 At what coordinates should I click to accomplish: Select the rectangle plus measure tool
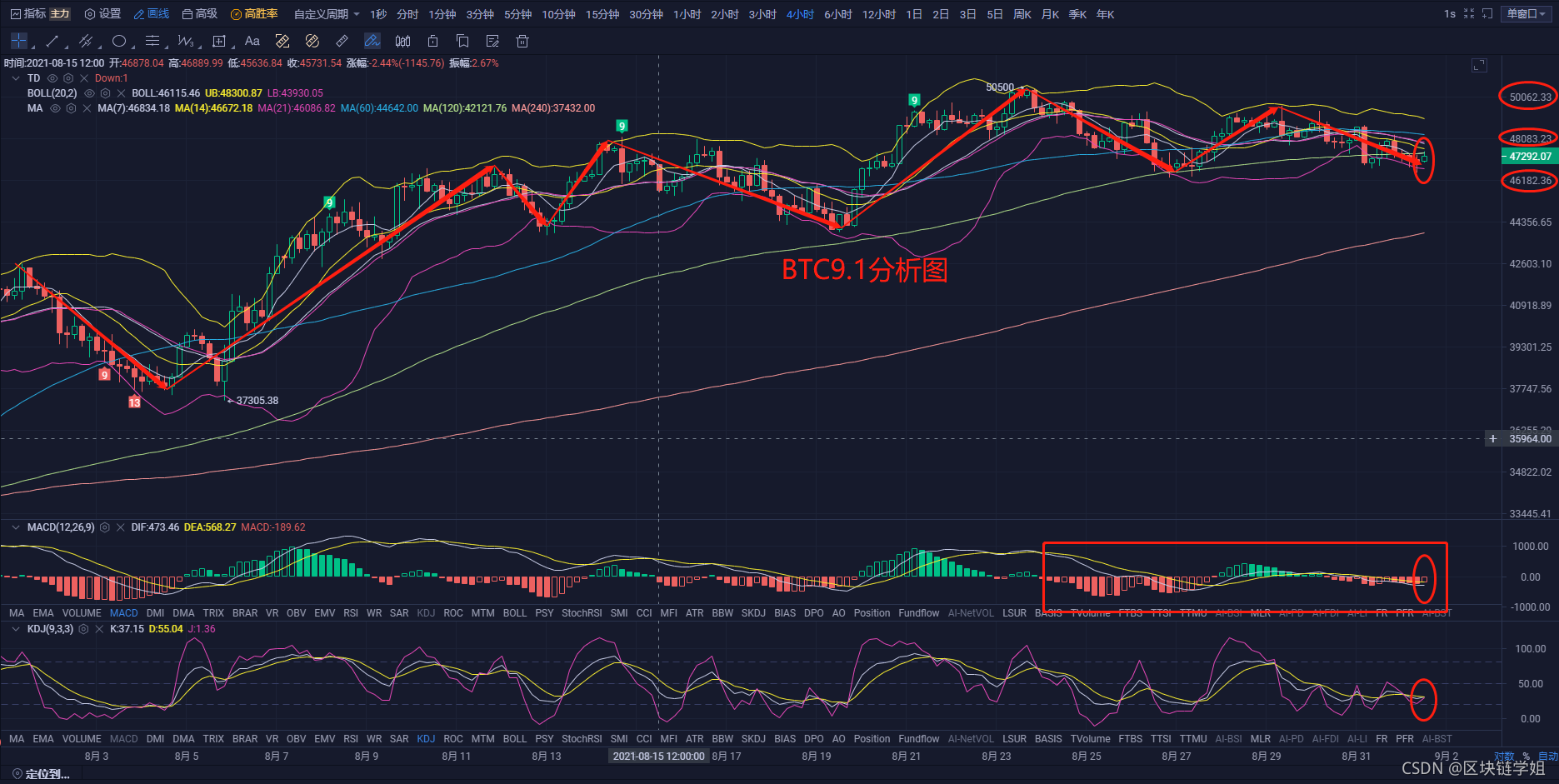pyautogui.click(x=219, y=41)
